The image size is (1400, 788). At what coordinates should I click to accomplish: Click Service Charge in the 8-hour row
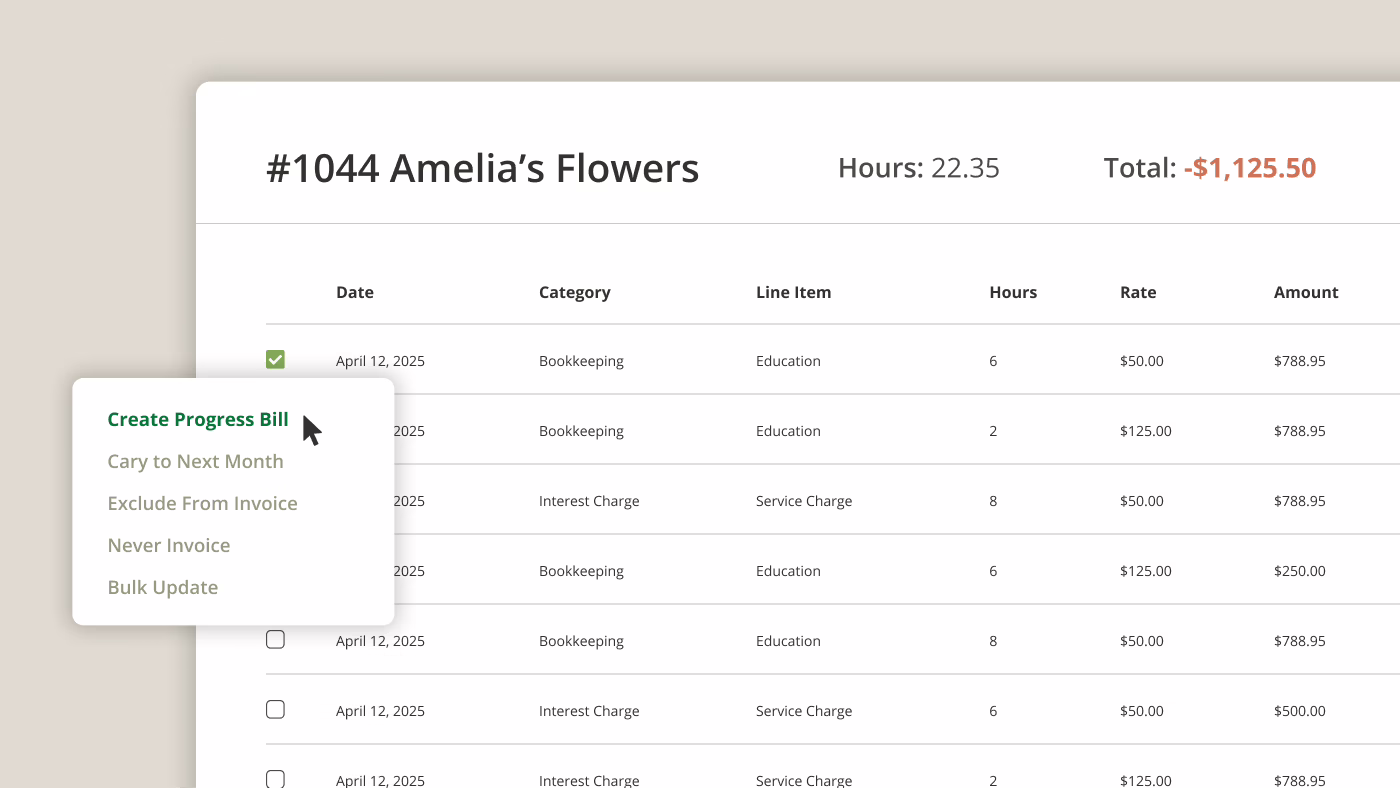pos(804,501)
